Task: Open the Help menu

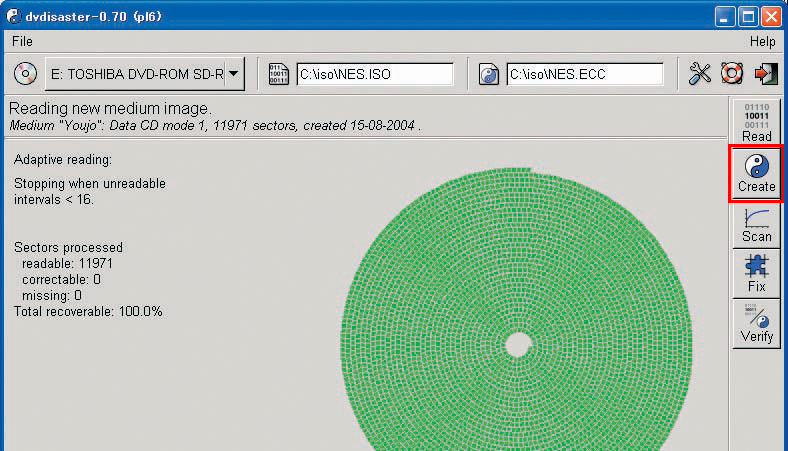Action: [x=762, y=41]
